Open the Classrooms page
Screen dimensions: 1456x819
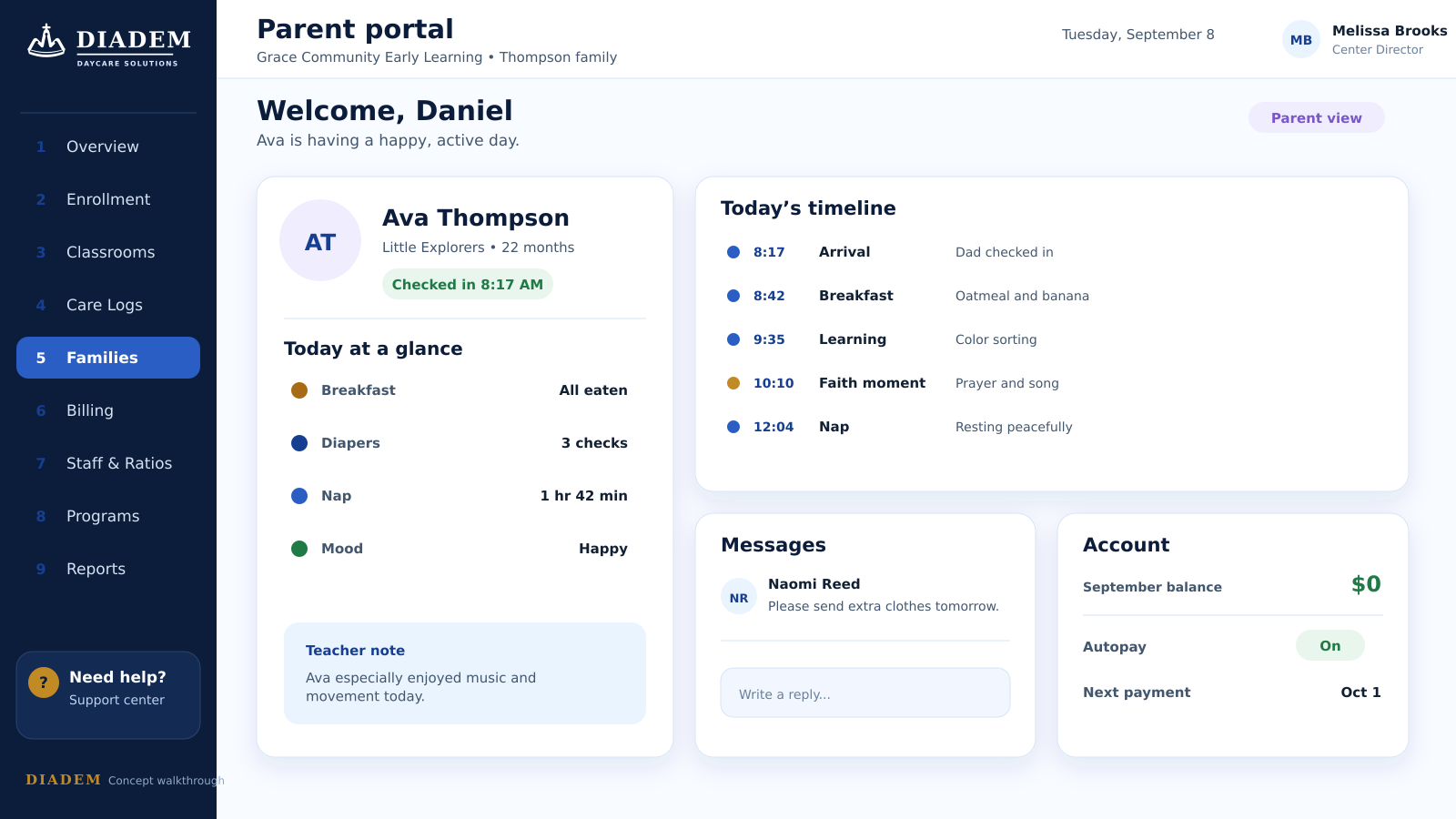[x=108, y=252]
